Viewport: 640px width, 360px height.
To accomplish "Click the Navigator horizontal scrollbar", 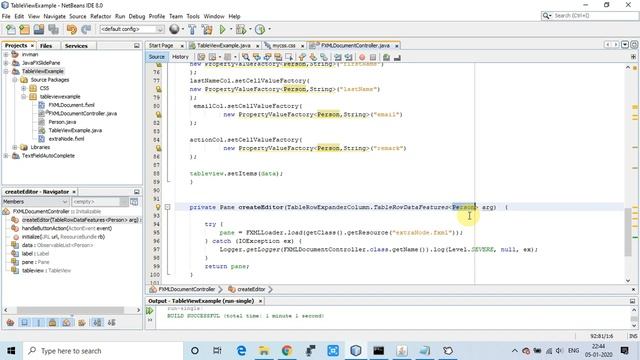I will [70, 310].
